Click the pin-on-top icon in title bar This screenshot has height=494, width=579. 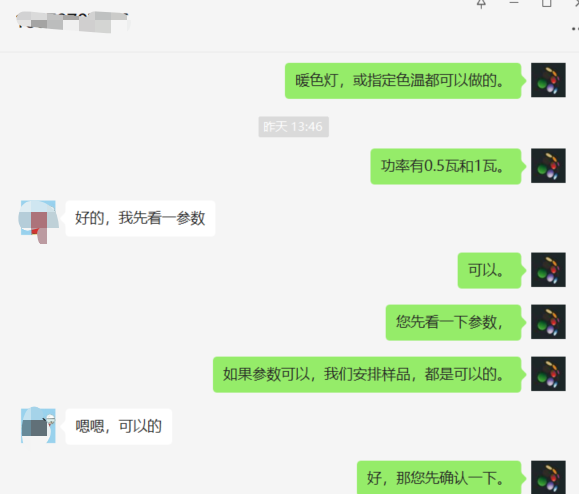pos(481,4)
